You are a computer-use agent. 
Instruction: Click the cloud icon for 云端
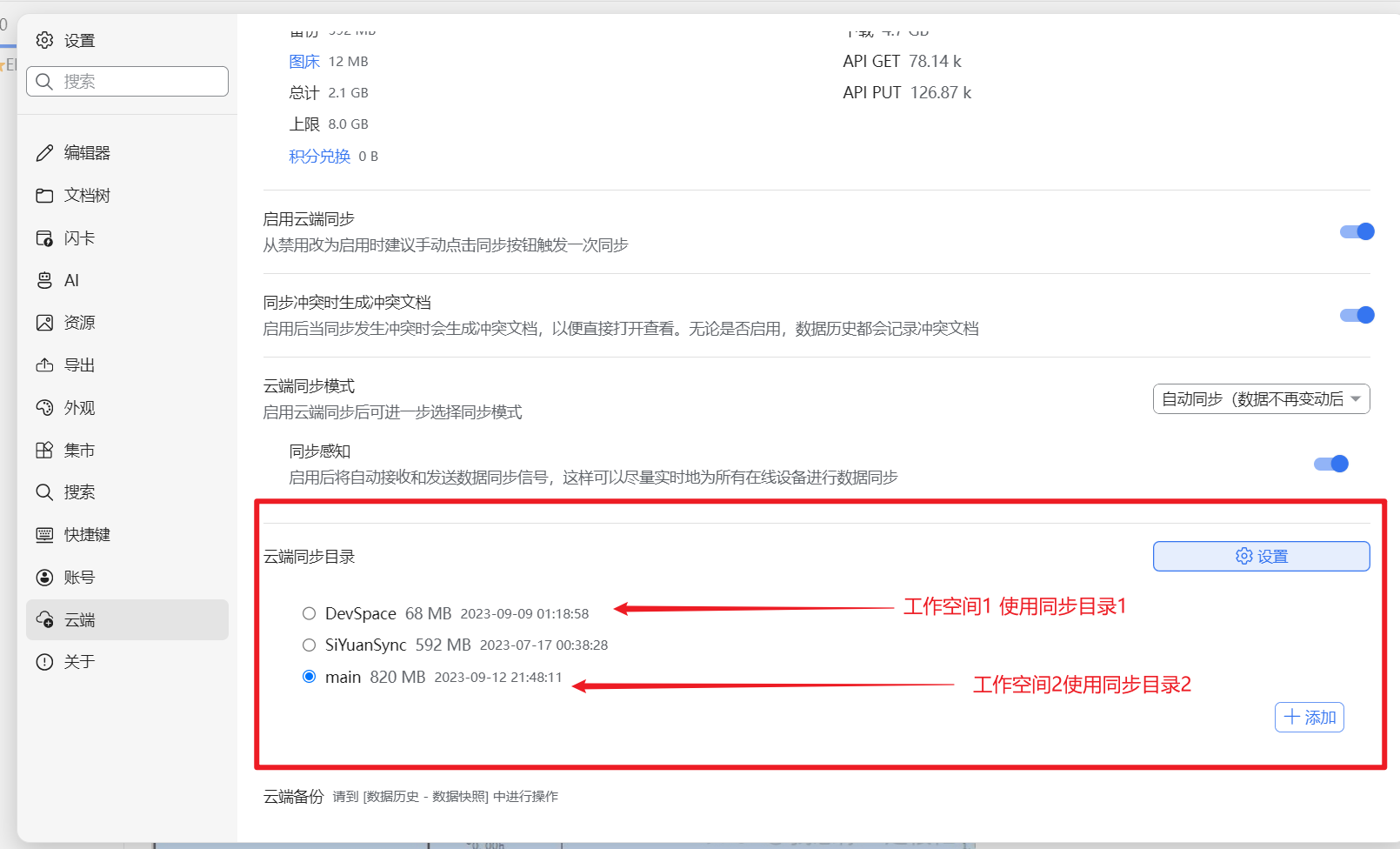44,620
